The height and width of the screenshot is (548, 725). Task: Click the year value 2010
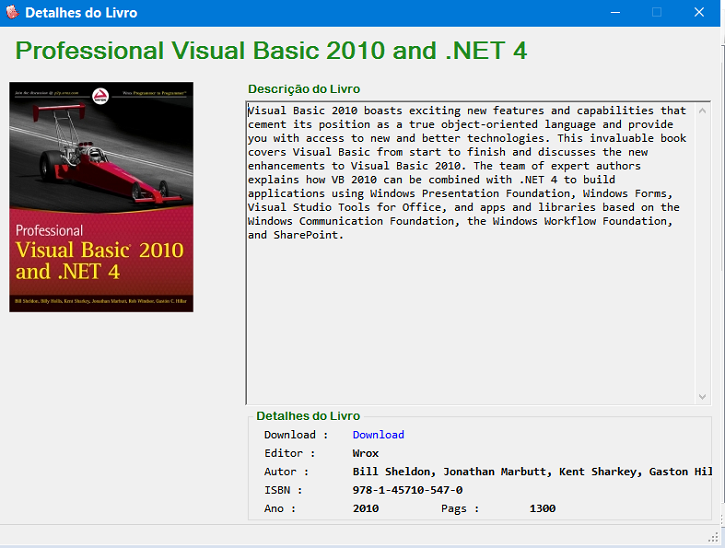click(x=365, y=508)
